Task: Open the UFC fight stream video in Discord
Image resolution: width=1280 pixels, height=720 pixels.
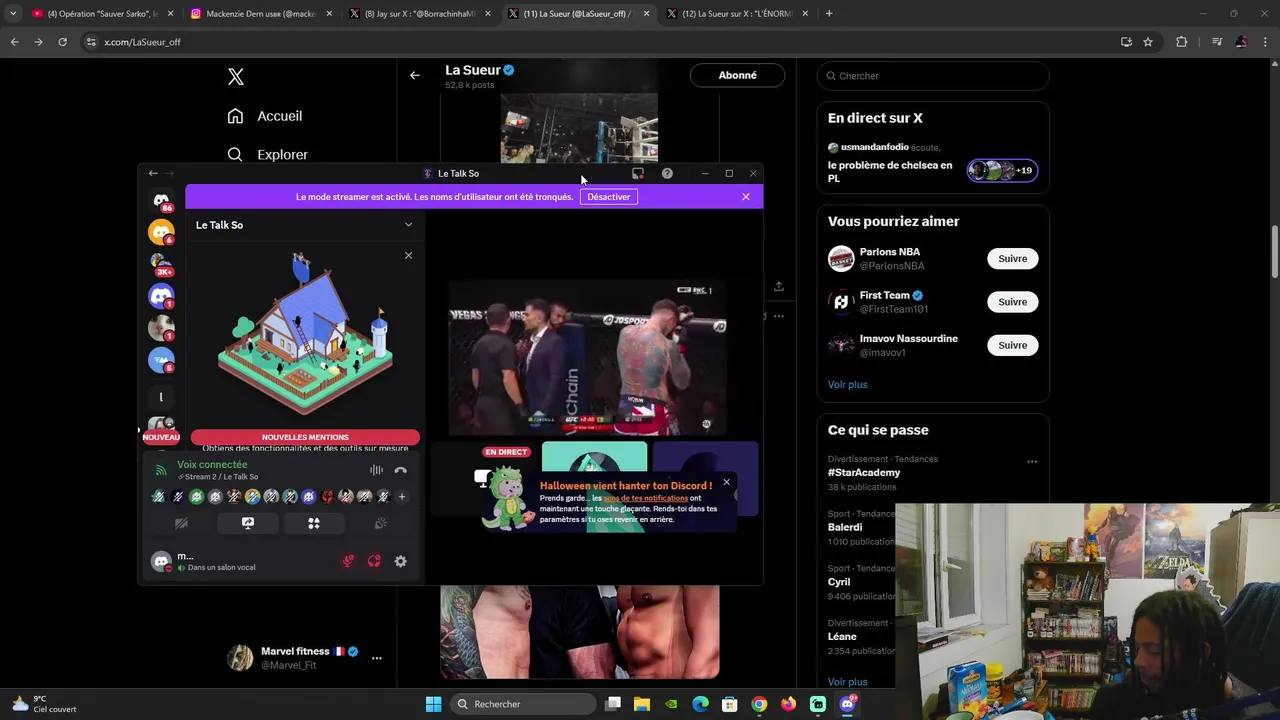Action: point(587,357)
